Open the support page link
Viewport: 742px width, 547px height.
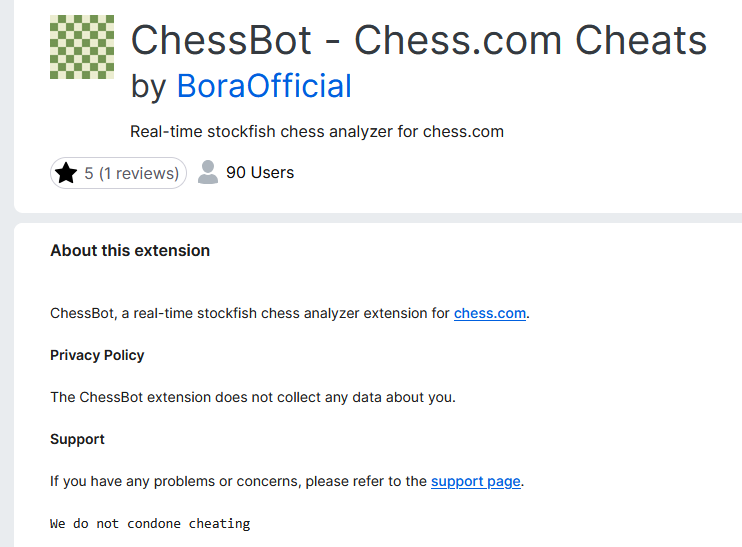pos(476,481)
